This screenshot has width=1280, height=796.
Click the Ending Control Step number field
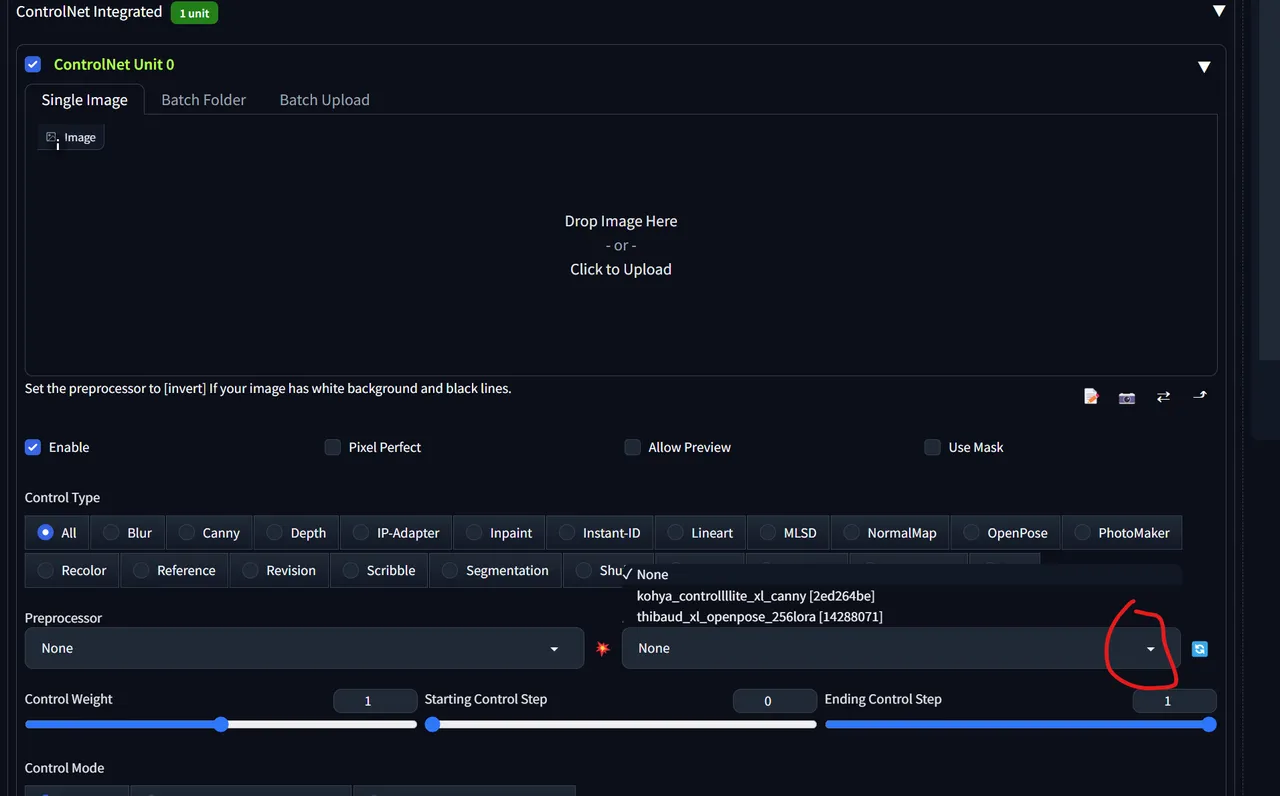pos(1174,701)
